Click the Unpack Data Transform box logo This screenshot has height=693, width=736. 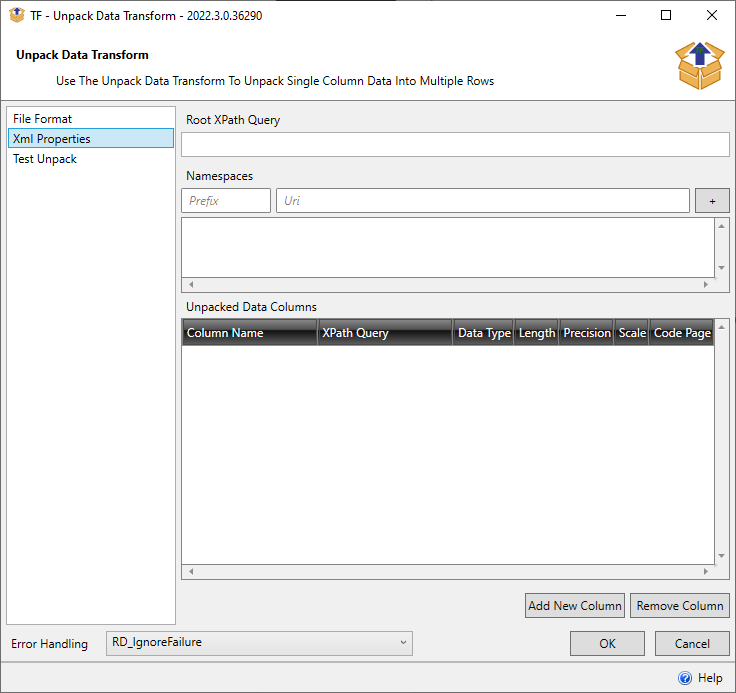[x=699, y=65]
